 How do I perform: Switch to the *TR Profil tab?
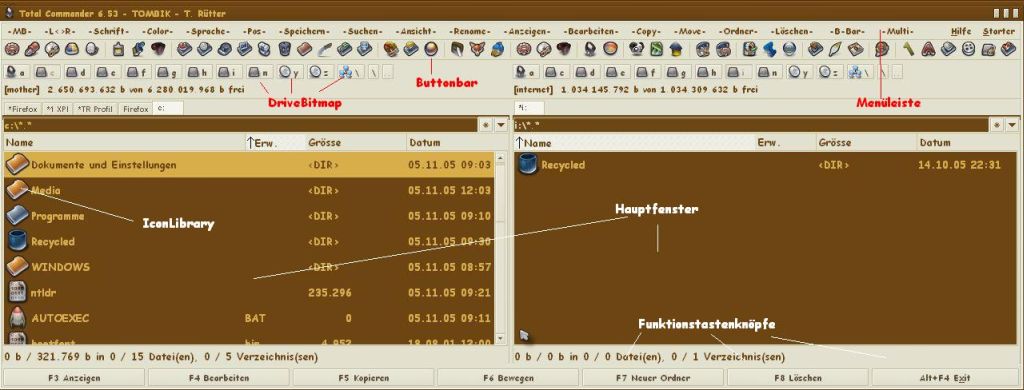96,108
